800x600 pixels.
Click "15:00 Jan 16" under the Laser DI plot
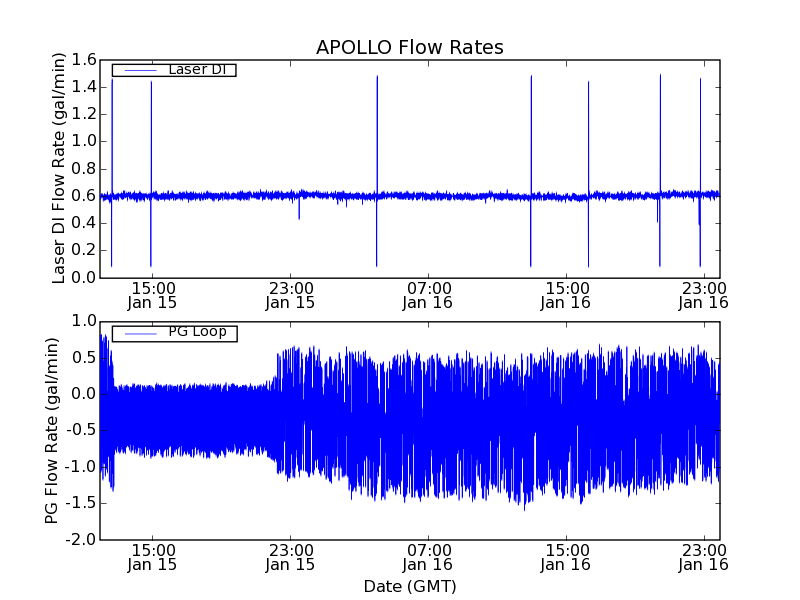(566, 296)
